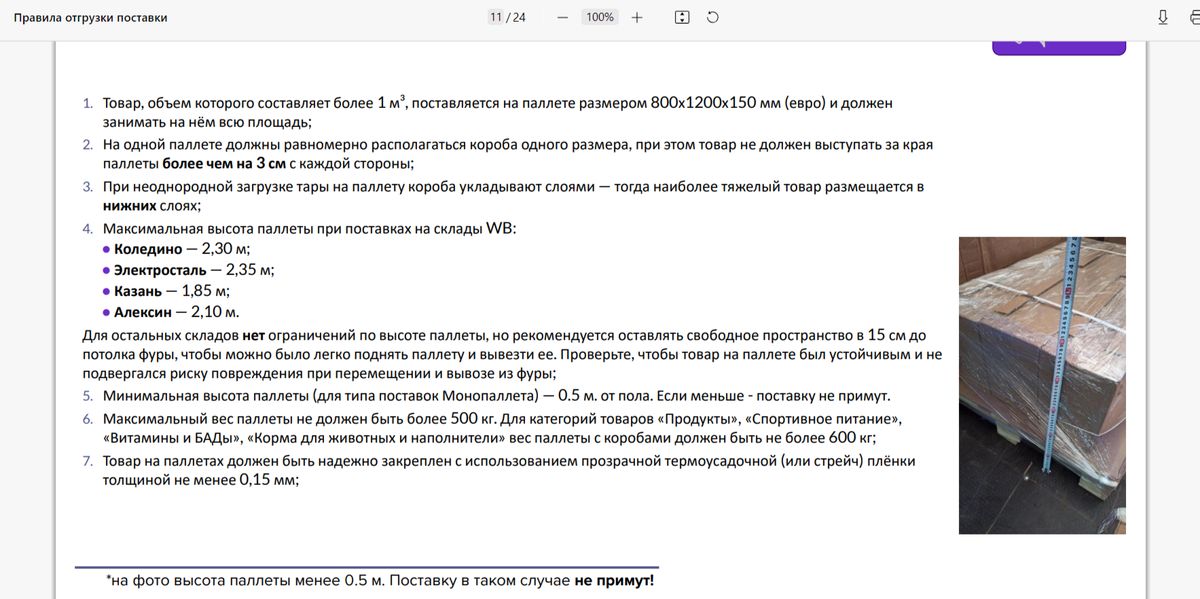Click the zoom in plus icon
This screenshot has width=1200, height=599.
(x=637, y=18)
